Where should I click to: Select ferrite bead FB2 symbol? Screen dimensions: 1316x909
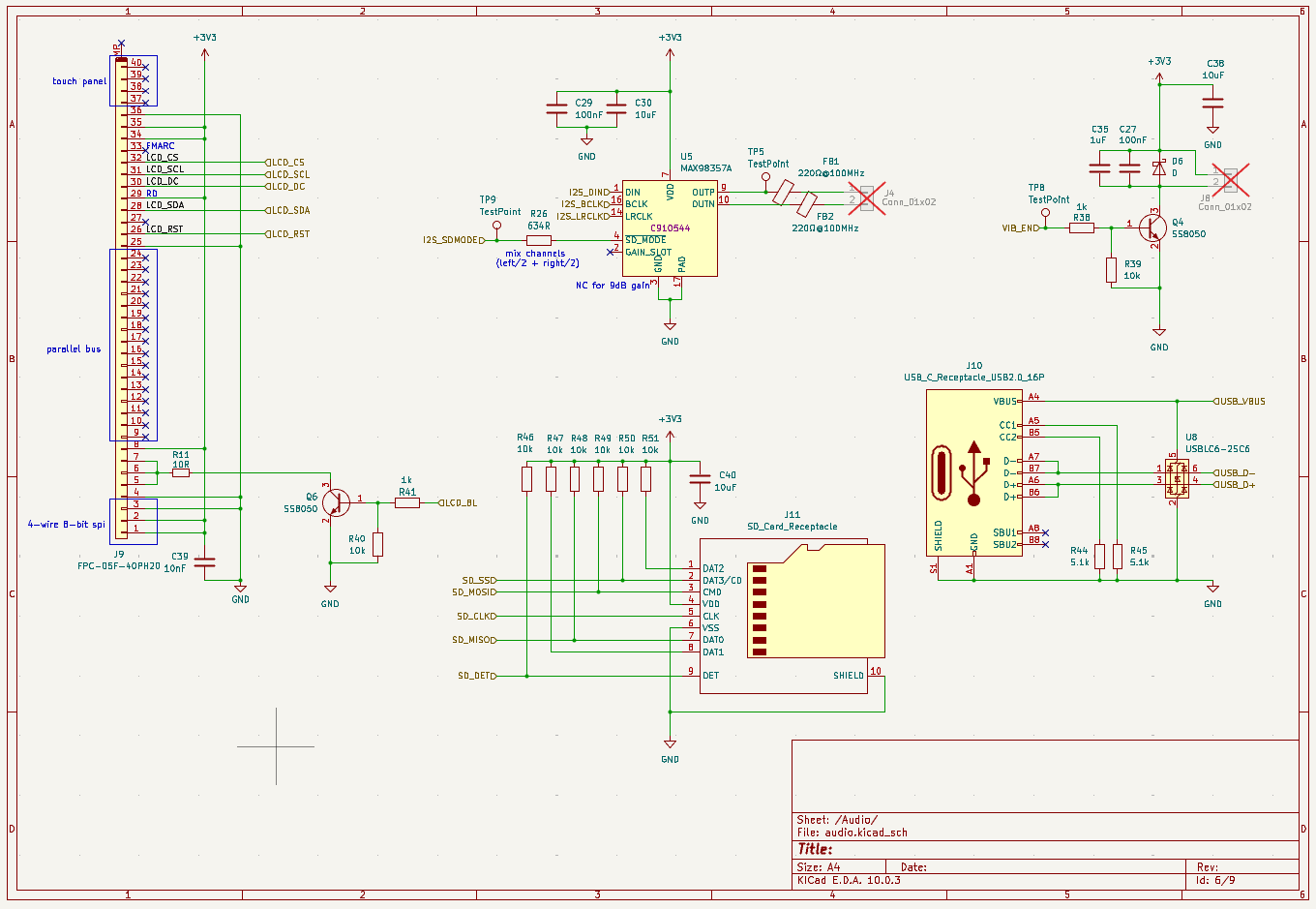coord(806,204)
